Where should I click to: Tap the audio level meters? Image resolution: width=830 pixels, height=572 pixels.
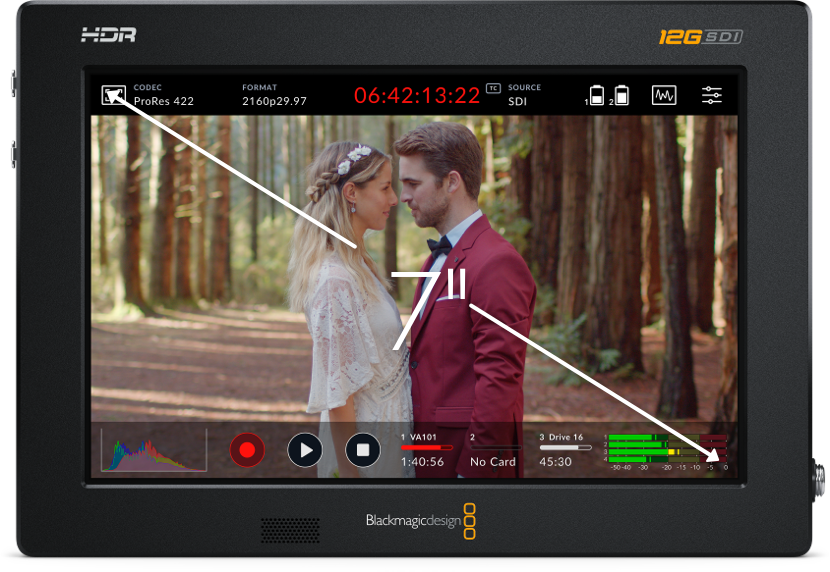[665, 451]
